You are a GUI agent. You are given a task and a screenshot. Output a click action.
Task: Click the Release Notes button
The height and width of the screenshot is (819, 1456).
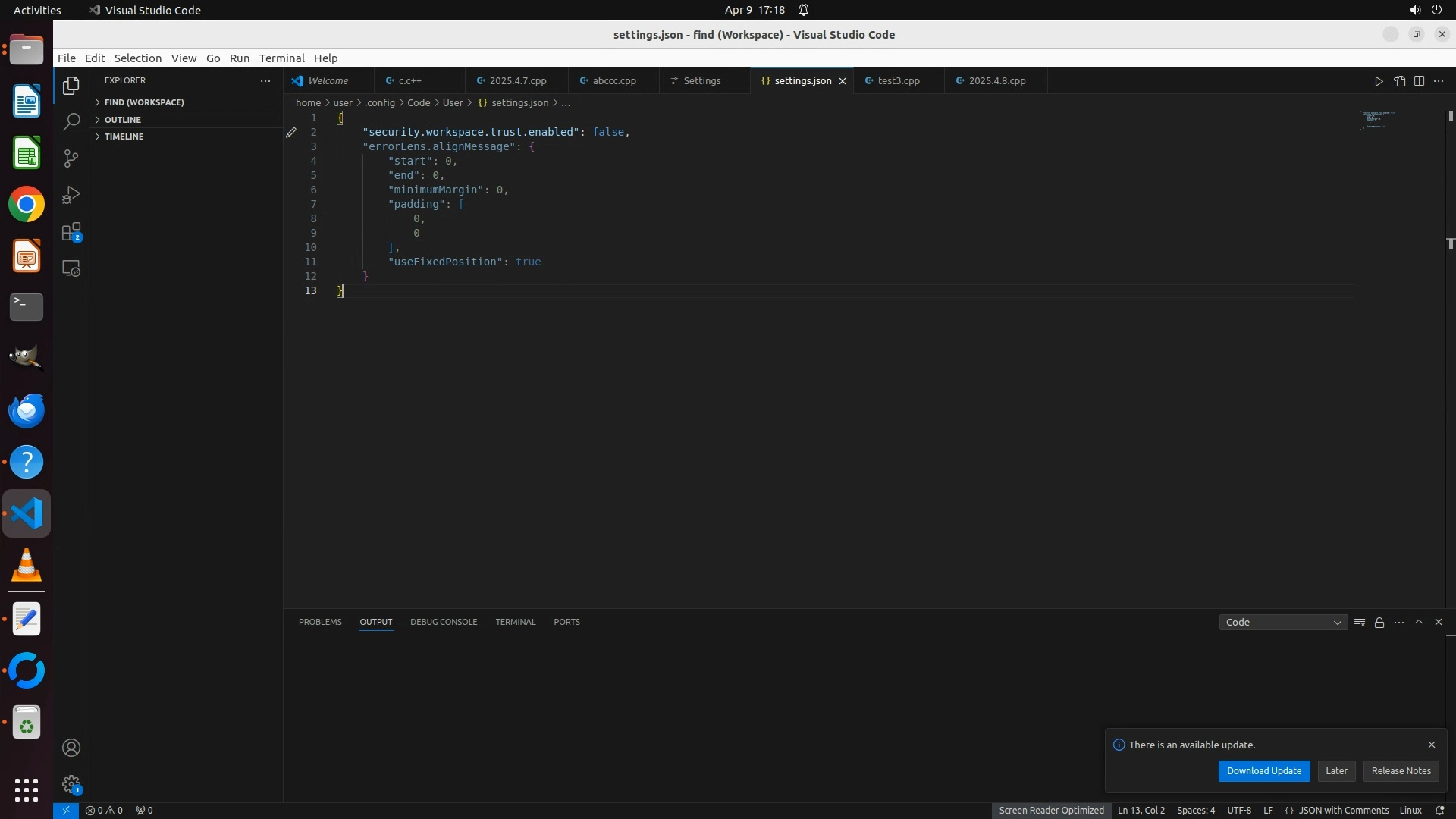pos(1401,770)
